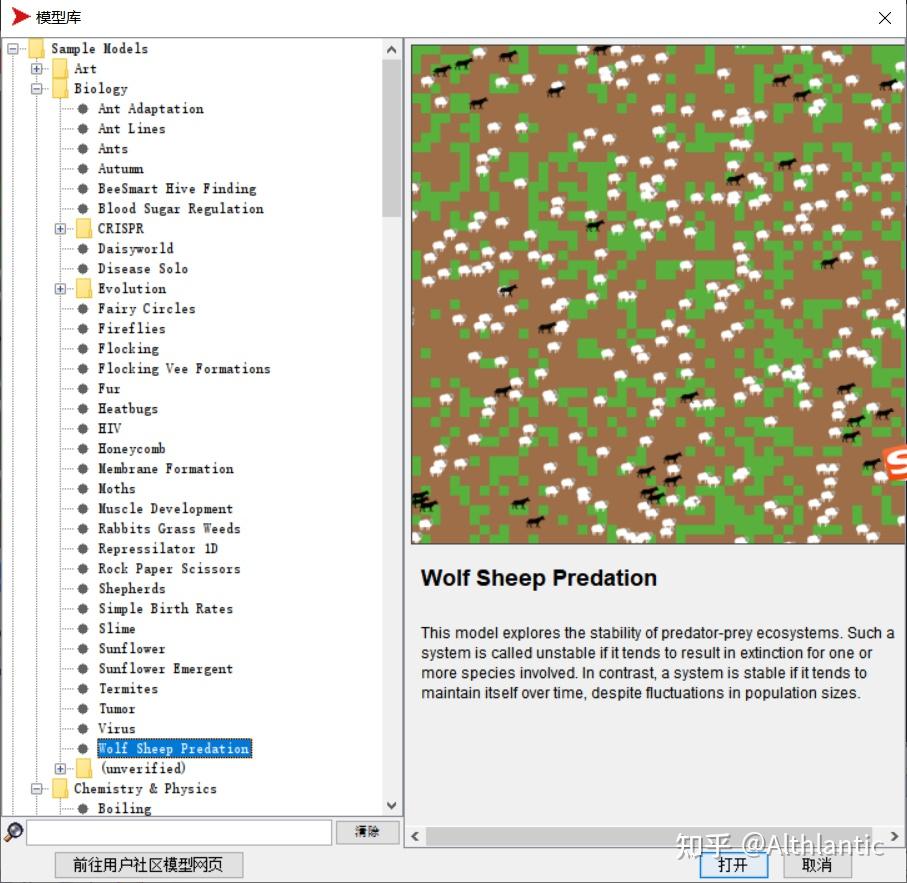Select the Shepherds model

click(x=131, y=589)
